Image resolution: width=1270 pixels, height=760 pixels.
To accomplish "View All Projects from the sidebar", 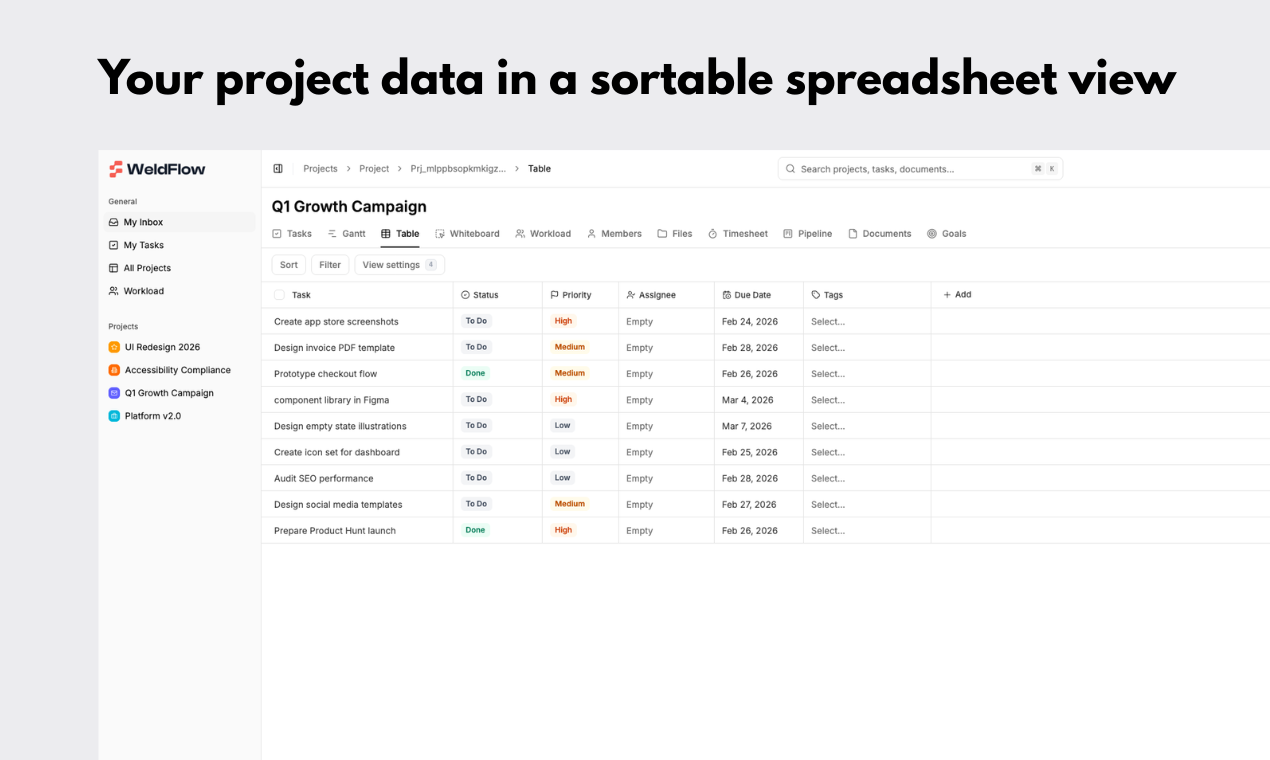I will click(x=148, y=268).
